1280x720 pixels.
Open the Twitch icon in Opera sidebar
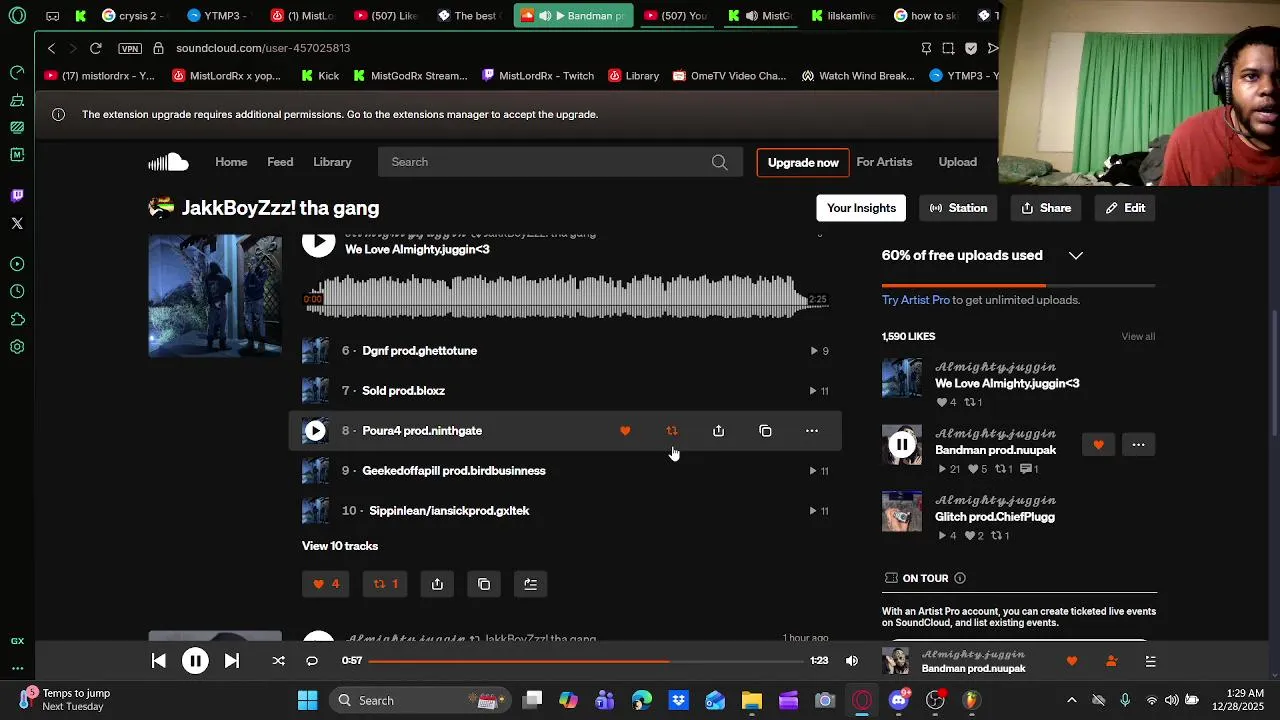coord(17,196)
